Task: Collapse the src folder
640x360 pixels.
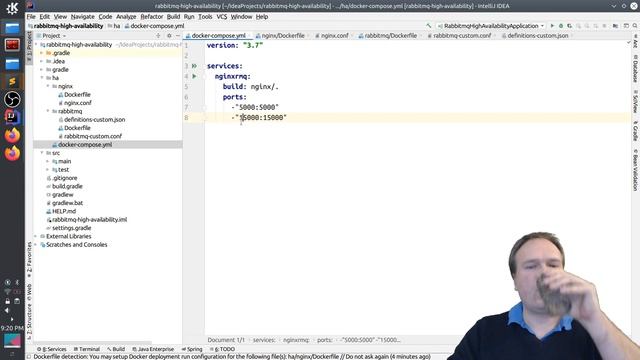Action: [x=42, y=153]
